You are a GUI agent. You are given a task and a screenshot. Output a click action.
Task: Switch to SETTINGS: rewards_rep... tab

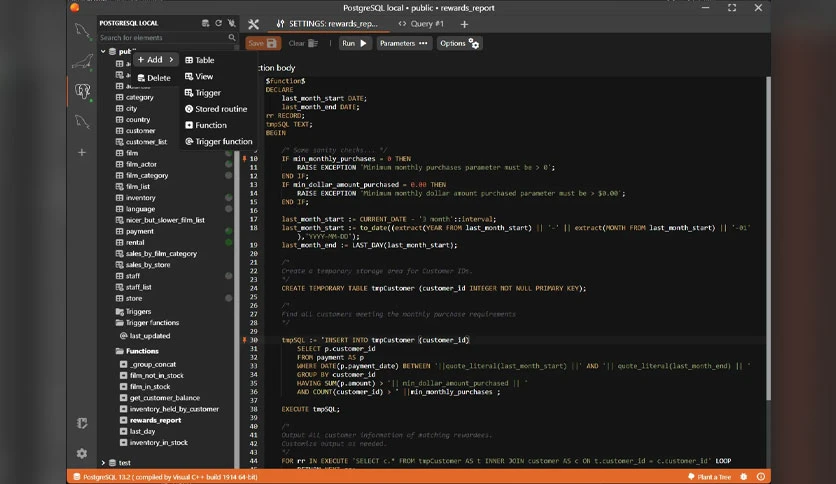pos(327,24)
